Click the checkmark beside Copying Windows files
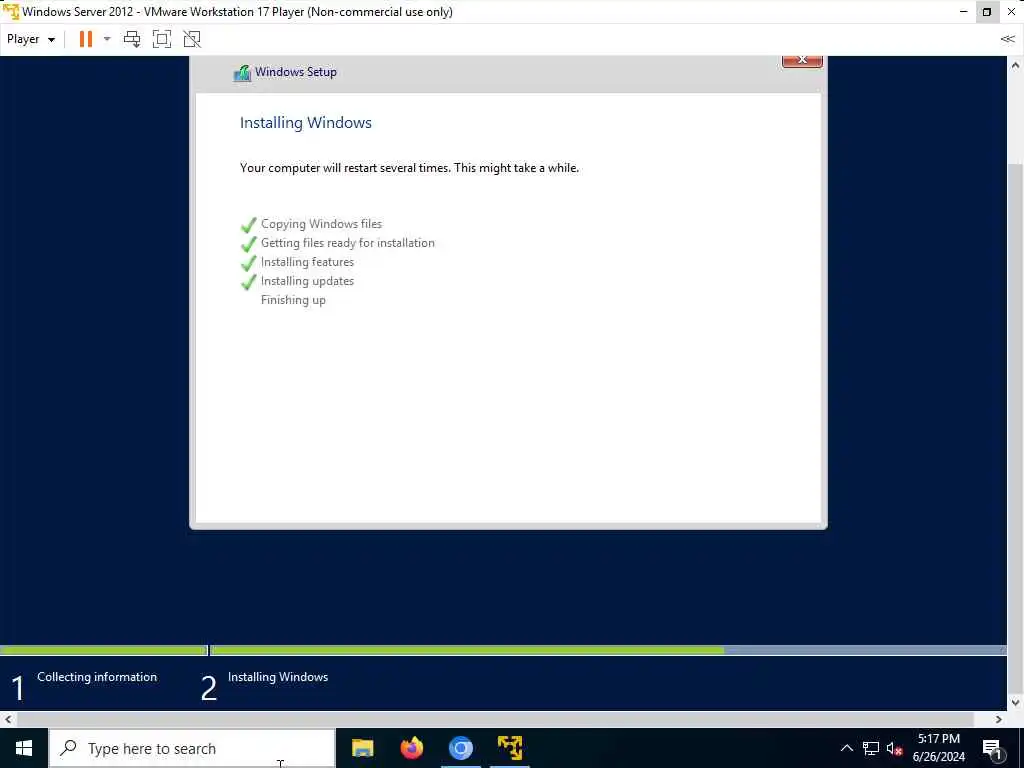This screenshot has width=1024, height=768. pyautogui.click(x=248, y=225)
